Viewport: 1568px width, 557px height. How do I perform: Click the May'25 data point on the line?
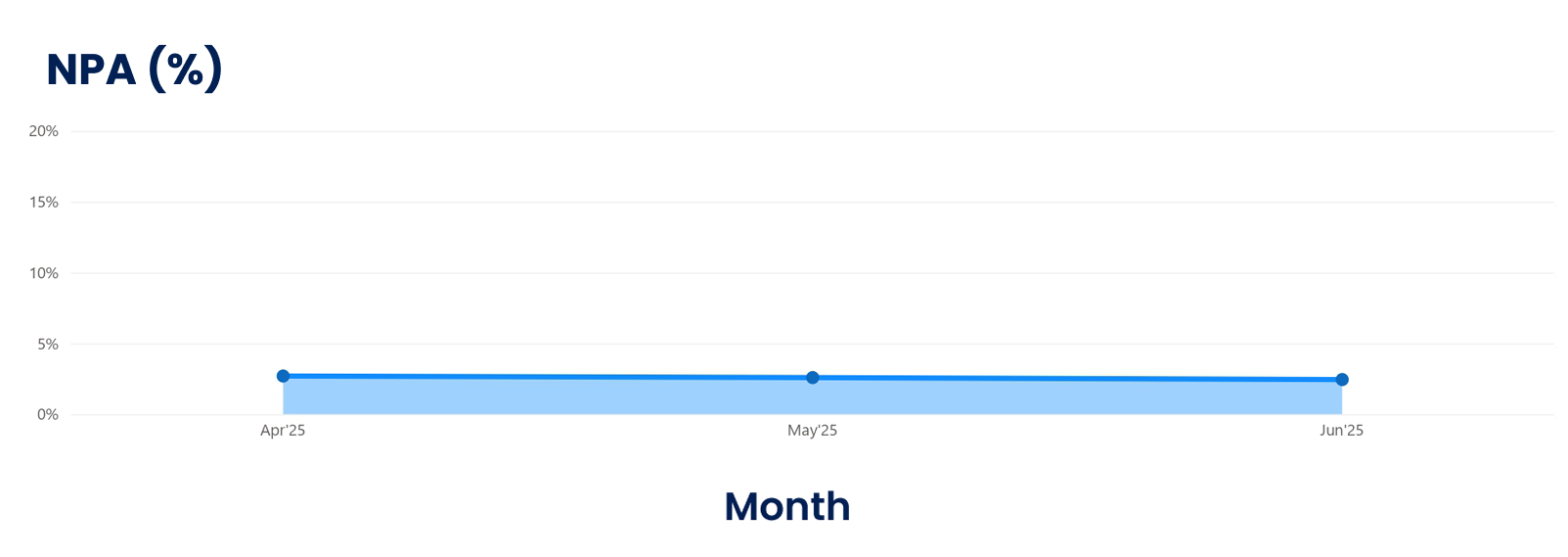[812, 378]
